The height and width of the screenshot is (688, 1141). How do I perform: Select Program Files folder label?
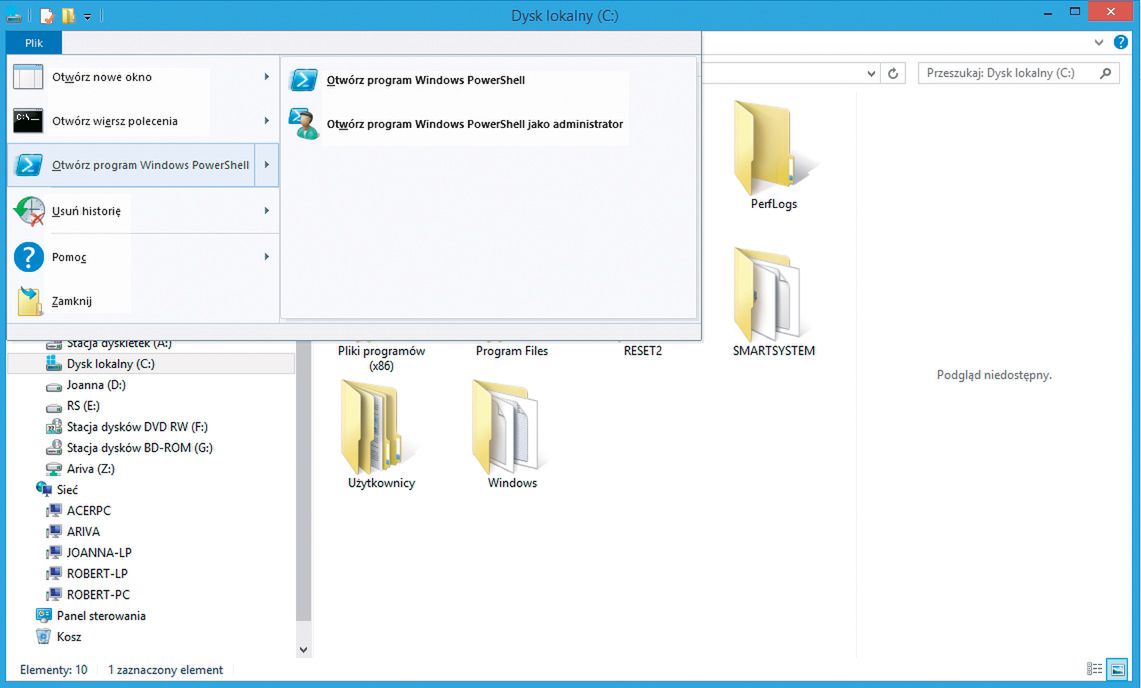512,351
